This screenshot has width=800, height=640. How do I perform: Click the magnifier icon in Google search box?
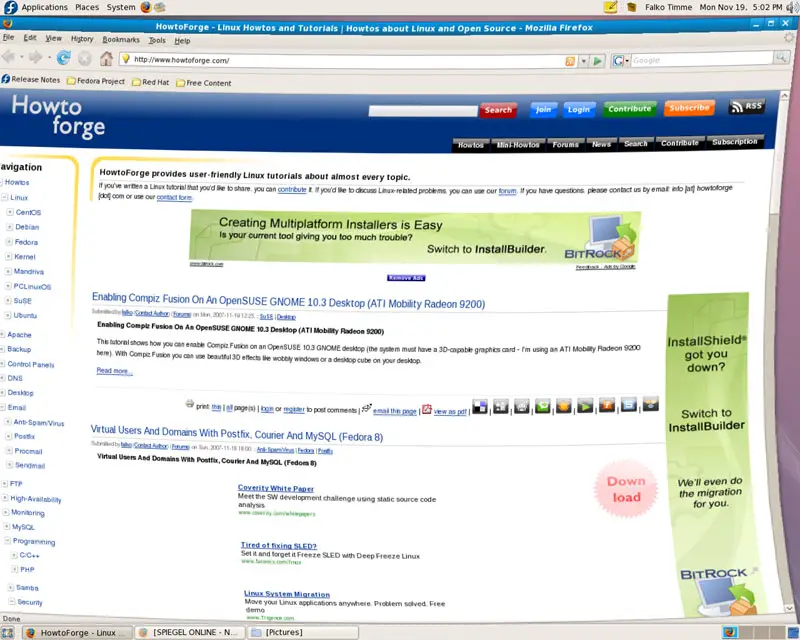click(x=781, y=58)
